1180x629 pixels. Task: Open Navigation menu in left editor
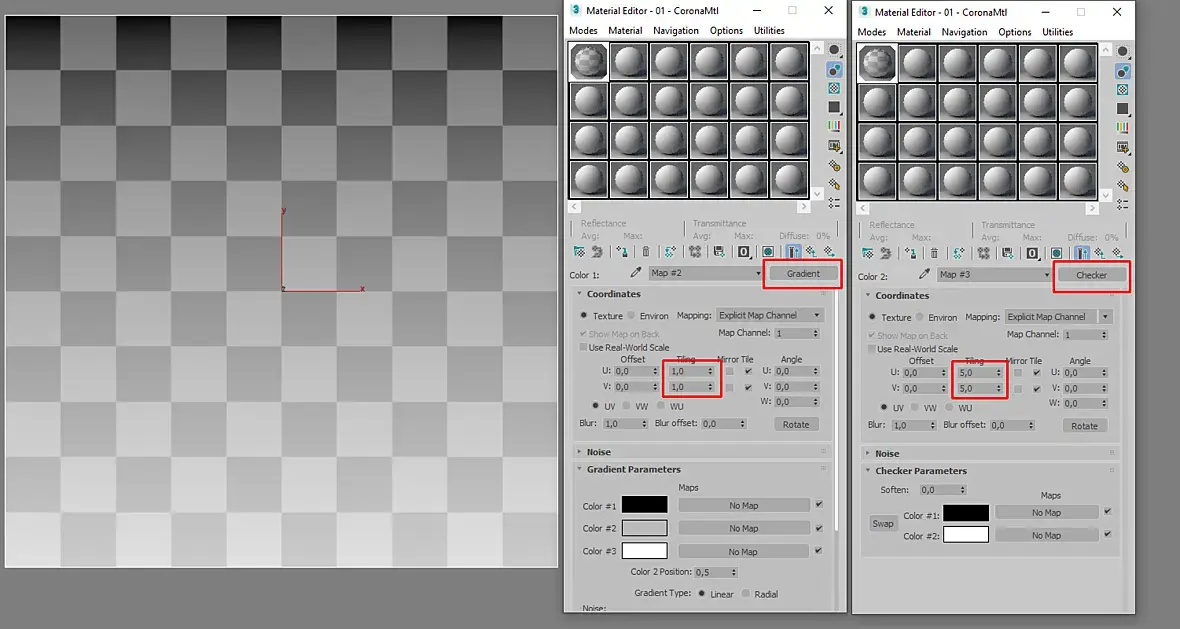click(675, 31)
